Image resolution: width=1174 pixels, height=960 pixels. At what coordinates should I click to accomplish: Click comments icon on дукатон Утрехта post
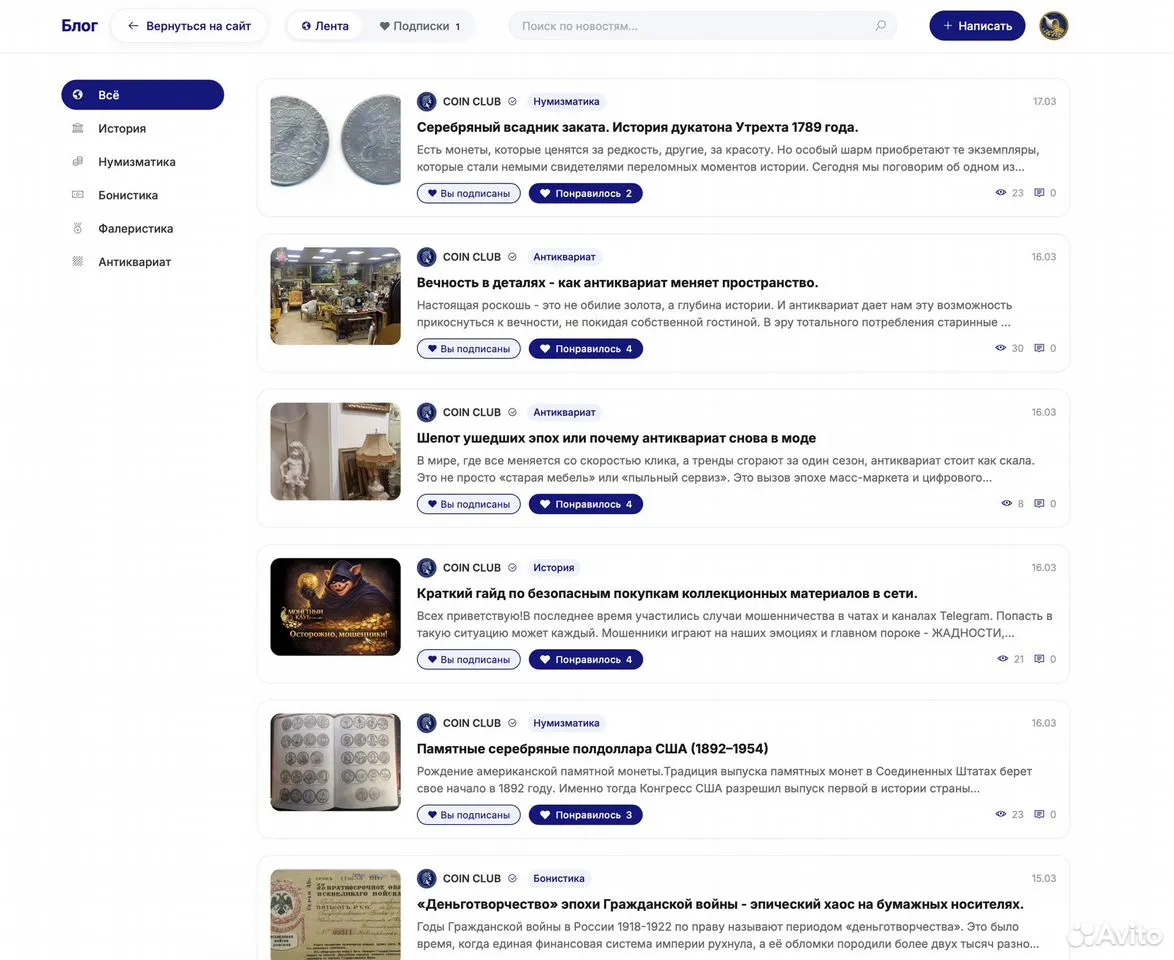[1039, 192]
